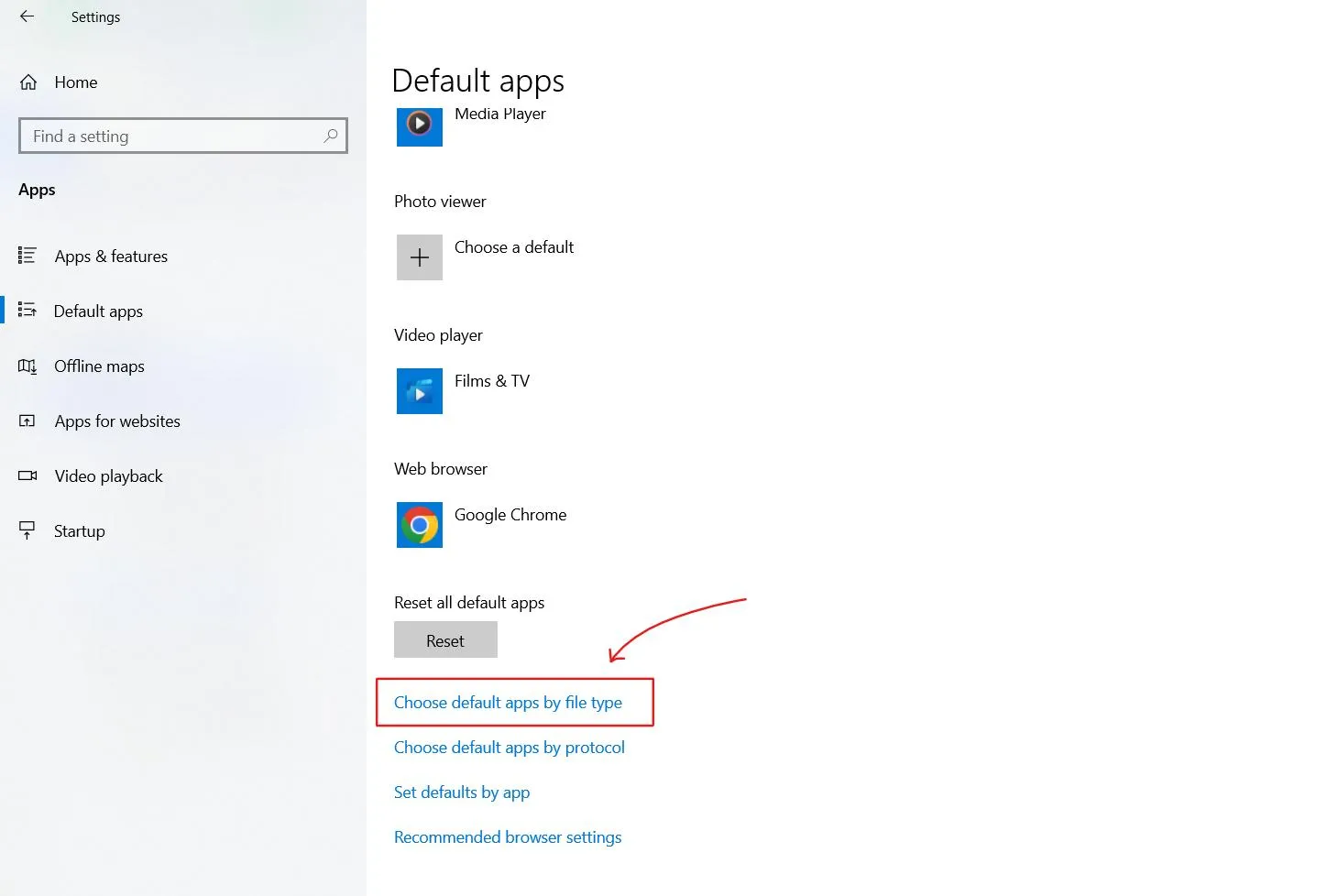Open Offline maps settings

tap(99, 366)
